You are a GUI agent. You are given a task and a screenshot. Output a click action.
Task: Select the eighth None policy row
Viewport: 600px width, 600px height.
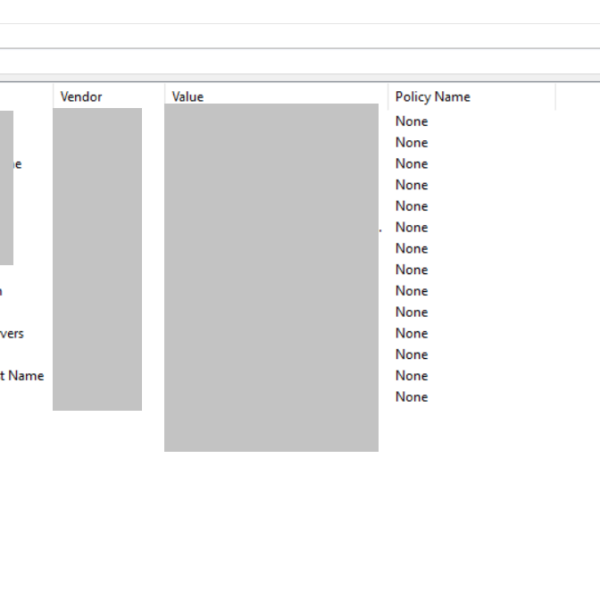[x=411, y=270]
